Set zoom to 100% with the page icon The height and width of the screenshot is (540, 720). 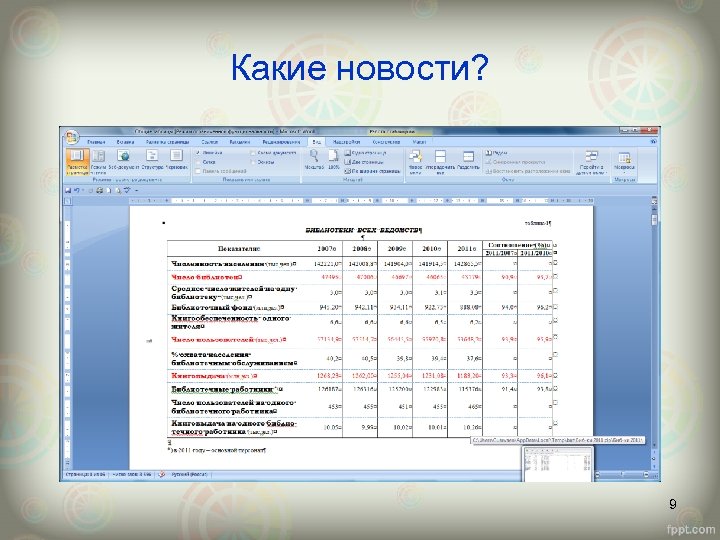tap(333, 159)
